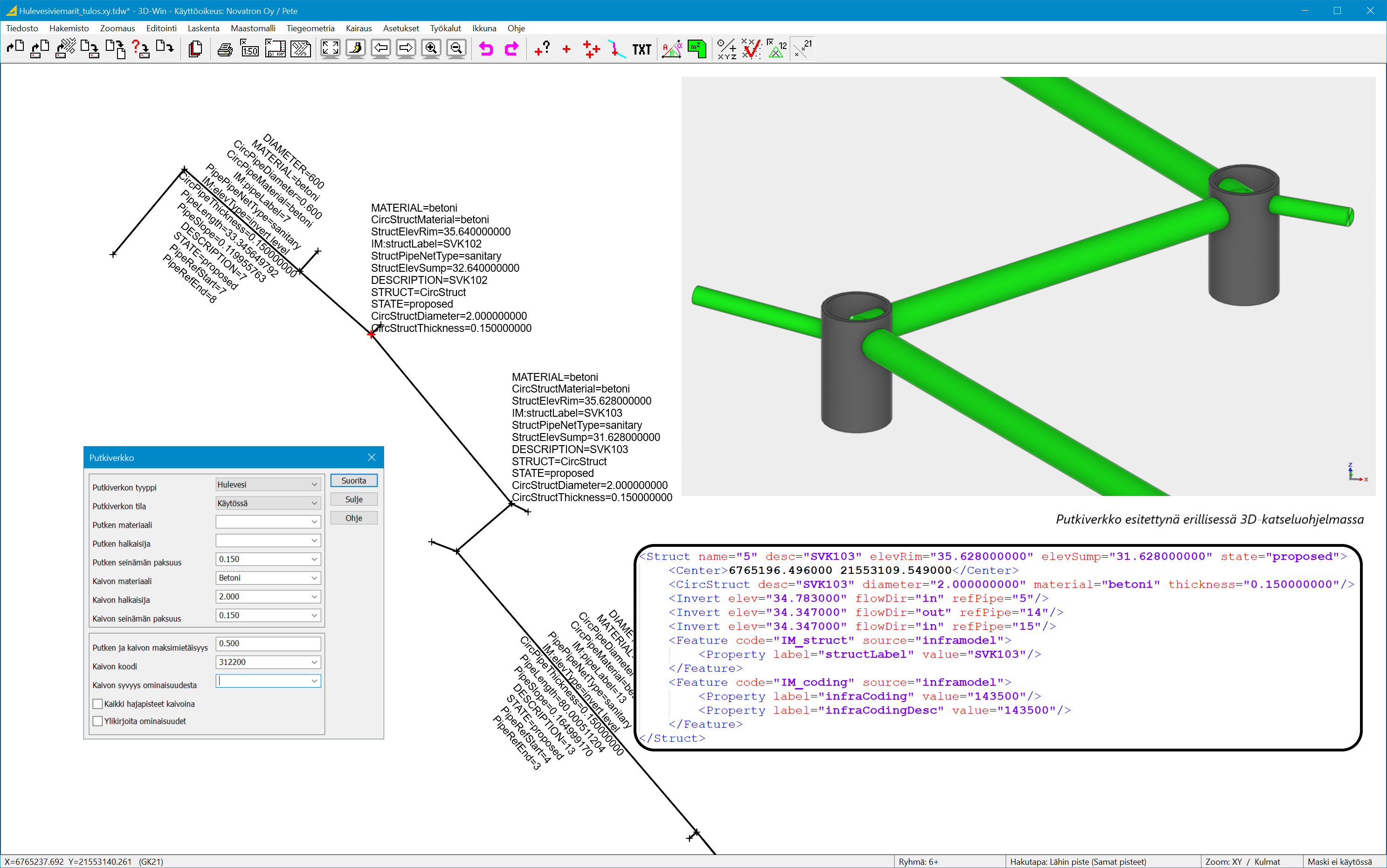Click the zoom extents fit-all icon
Viewport: 1387px width, 868px height.
point(330,49)
